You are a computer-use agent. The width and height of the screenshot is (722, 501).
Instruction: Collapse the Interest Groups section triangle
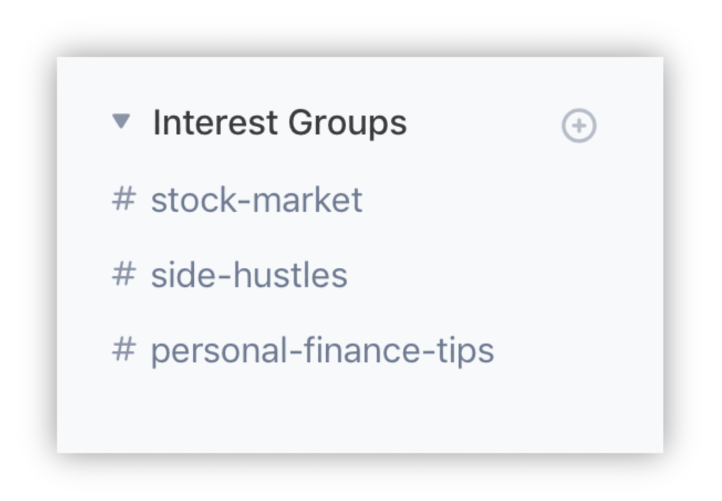pos(121,122)
